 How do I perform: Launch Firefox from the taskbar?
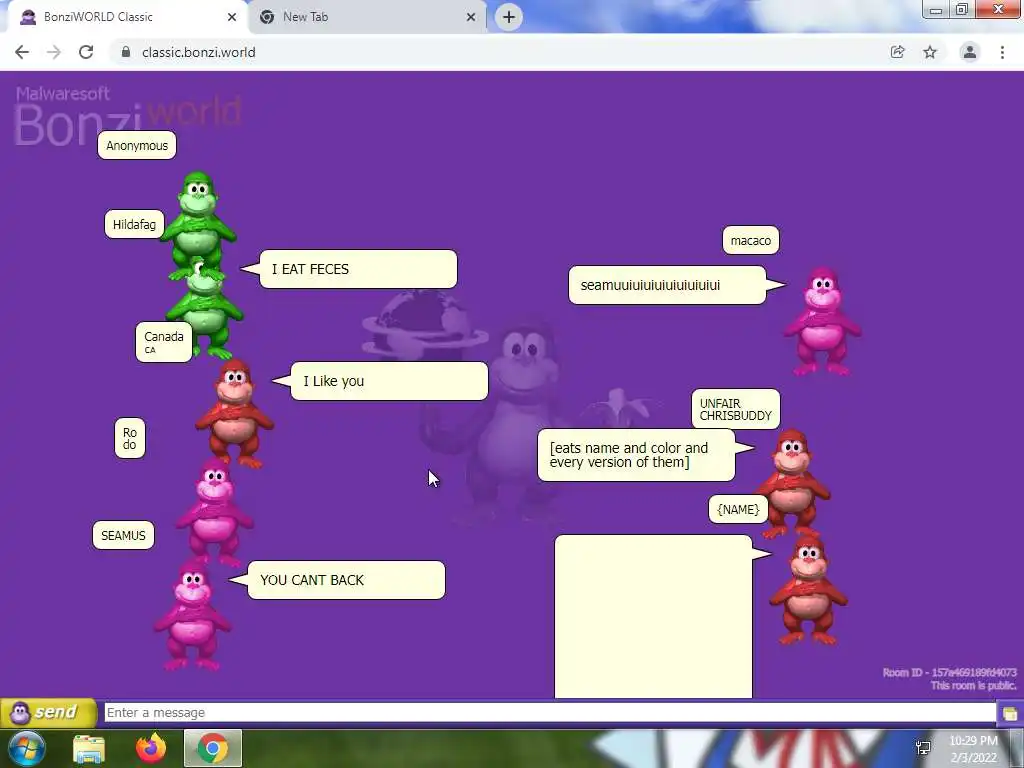pyautogui.click(x=151, y=748)
